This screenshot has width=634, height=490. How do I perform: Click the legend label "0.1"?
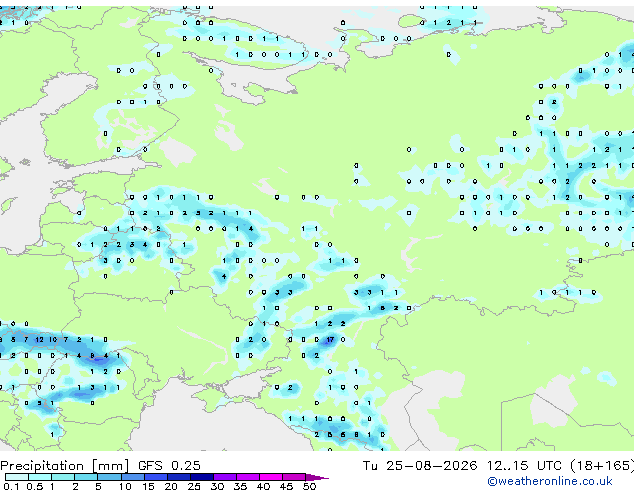(x=11, y=486)
